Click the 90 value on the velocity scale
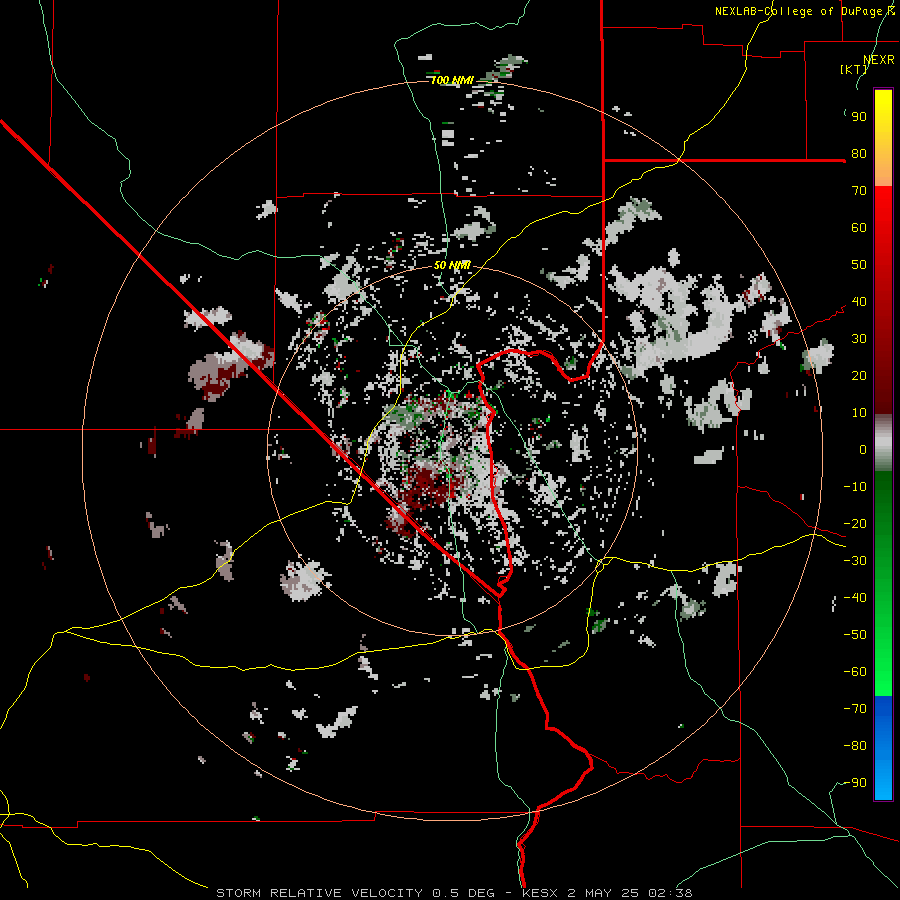Viewport: 900px width, 900px height. [x=859, y=117]
